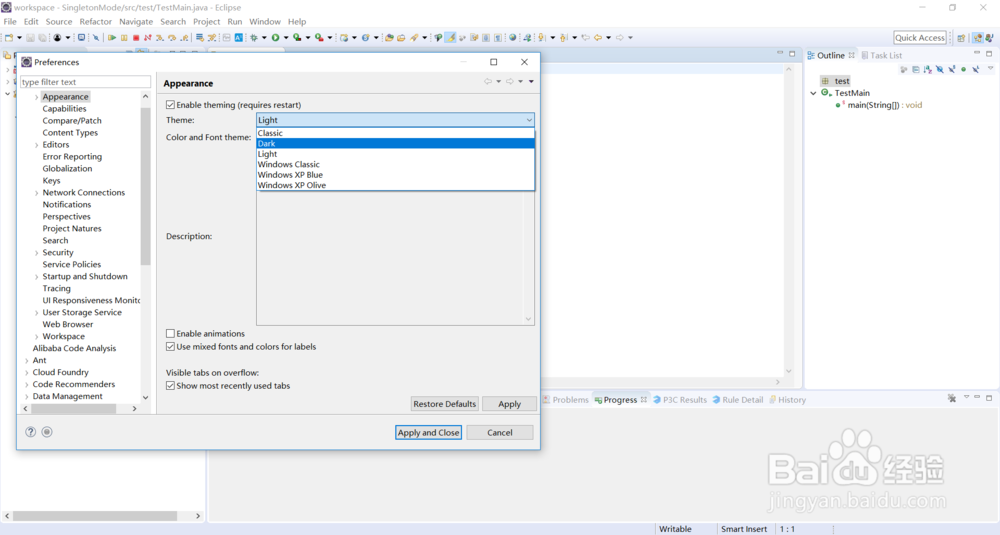This screenshot has width=1000, height=535.
Task: Open the Window menu
Action: [x=265, y=22]
